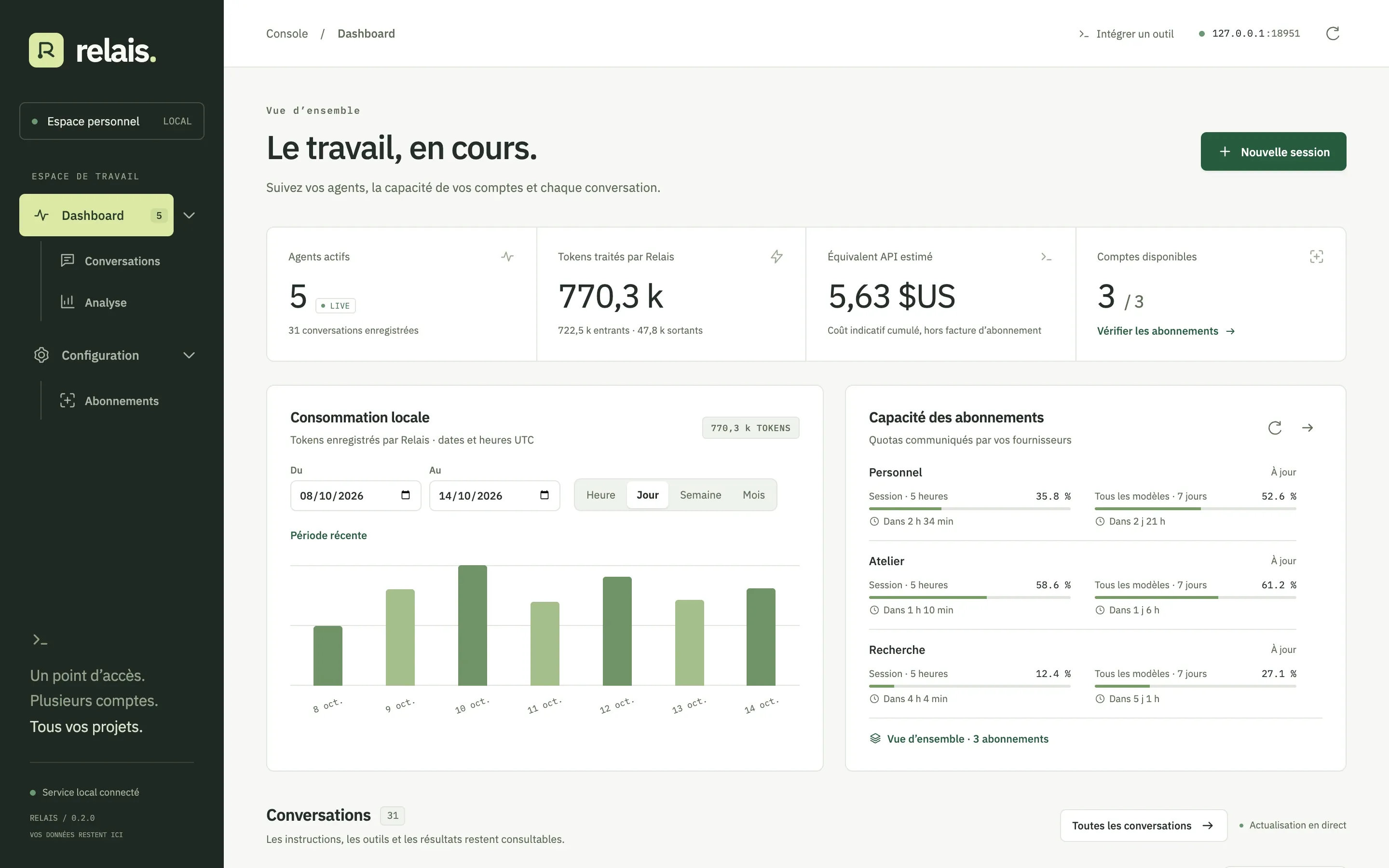Image resolution: width=1389 pixels, height=868 pixels.
Task: Click the clock icon next to Dans 2 h 34 min
Action: [874, 521]
